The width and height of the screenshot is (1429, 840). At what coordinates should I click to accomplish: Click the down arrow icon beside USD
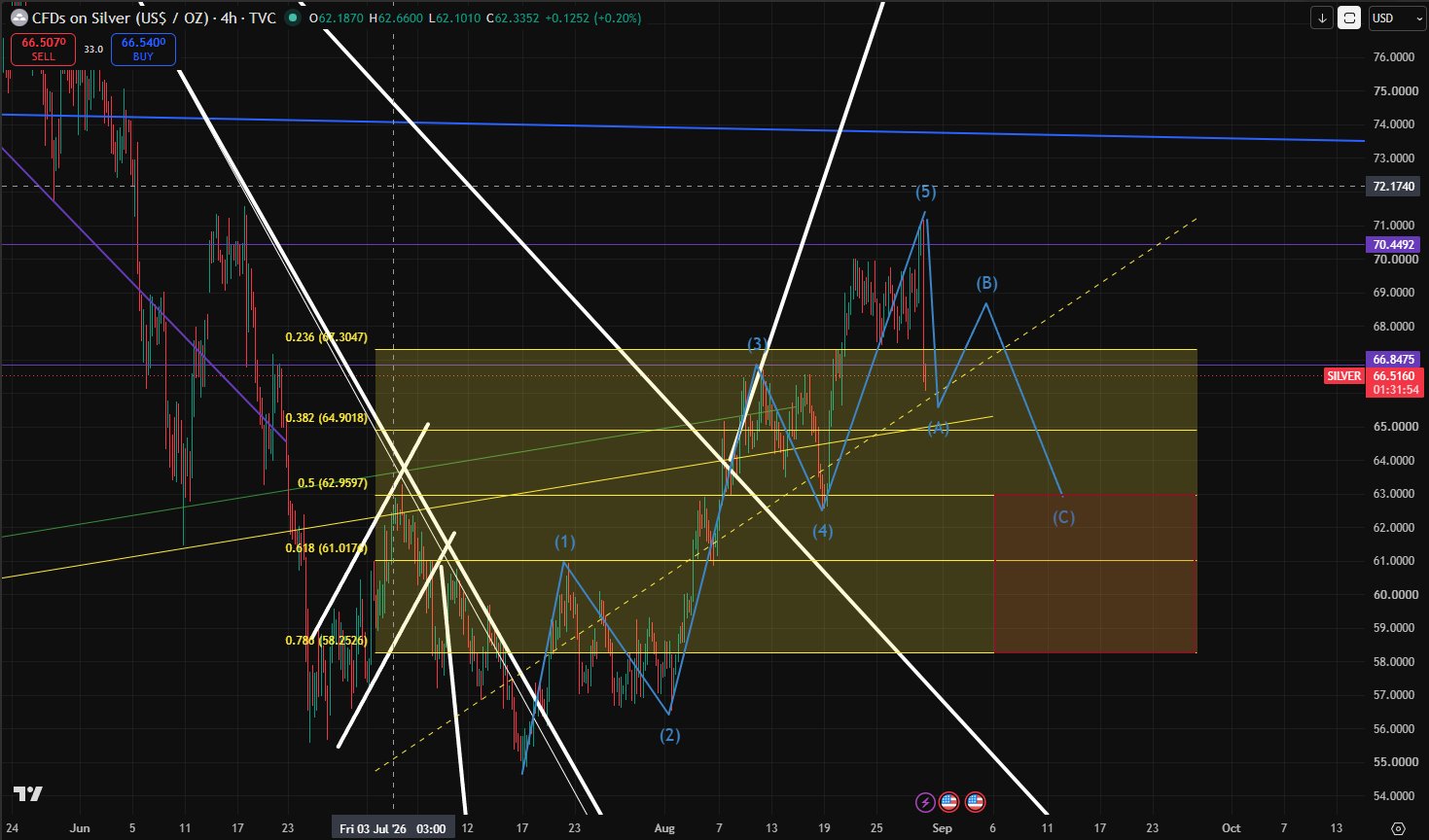(1322, 17)
